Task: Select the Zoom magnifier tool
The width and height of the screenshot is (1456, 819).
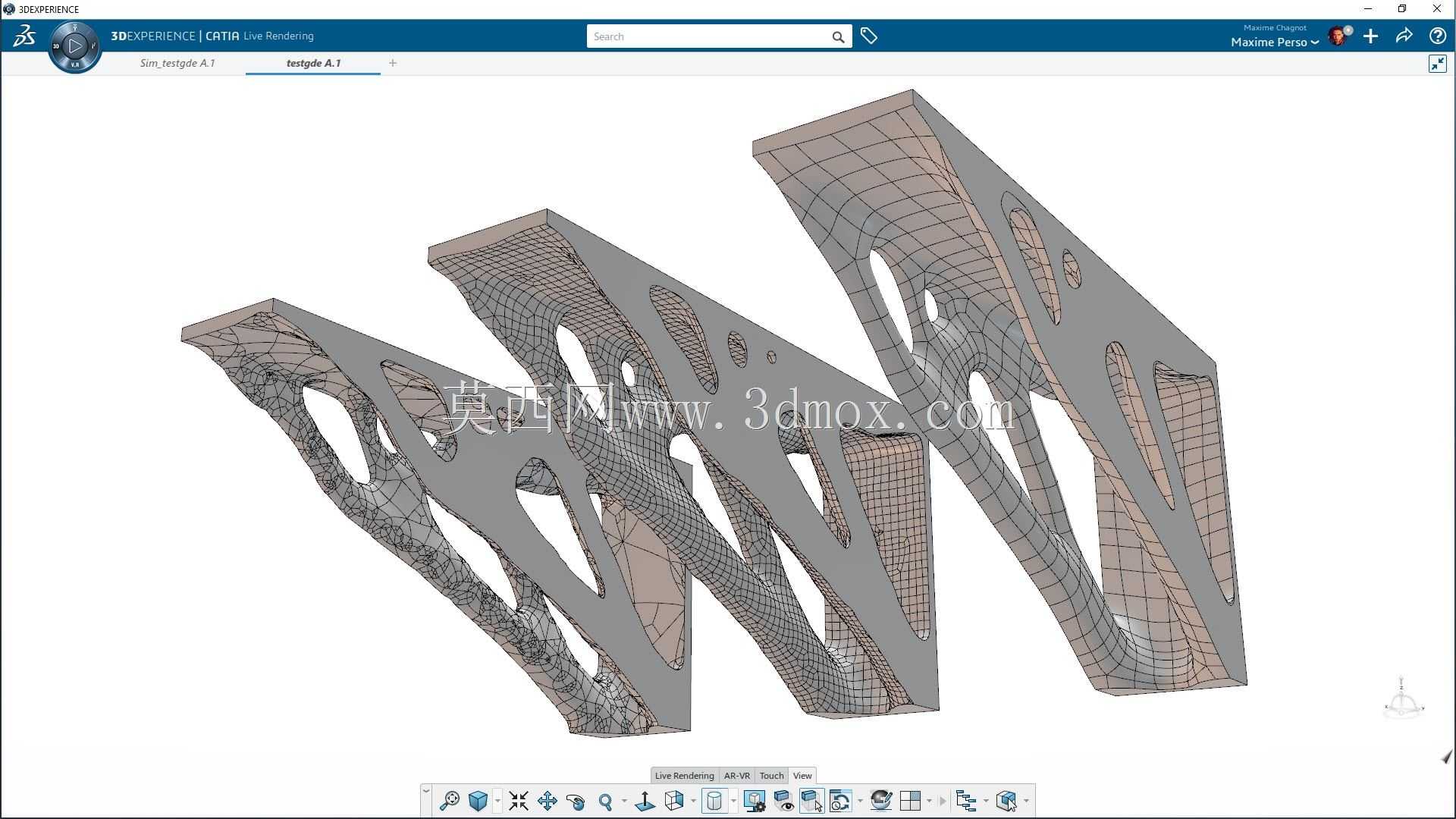Action: (605, 802)
